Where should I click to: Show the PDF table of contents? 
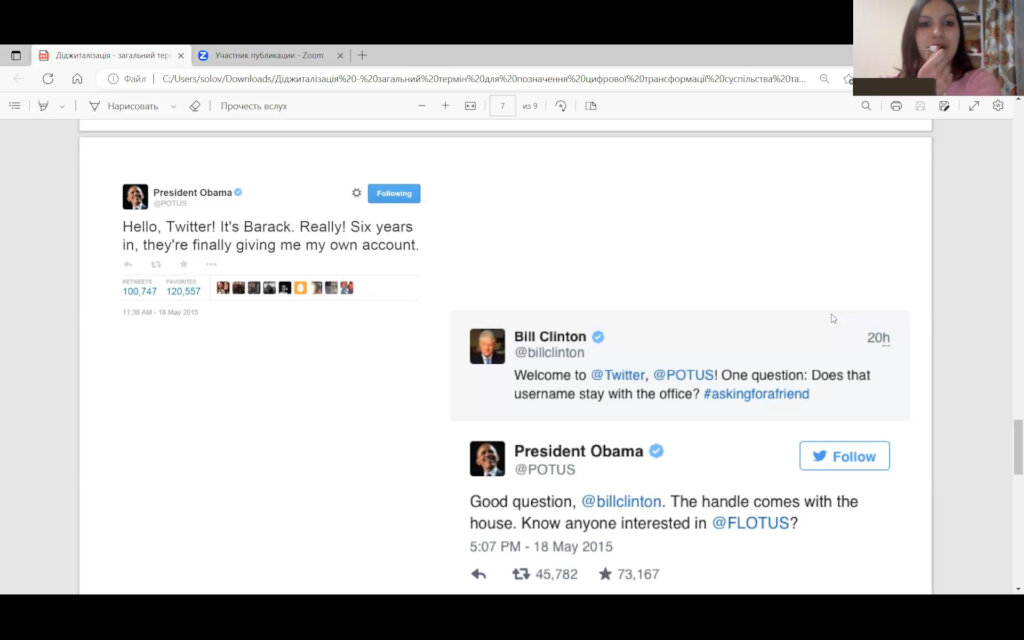14,106
